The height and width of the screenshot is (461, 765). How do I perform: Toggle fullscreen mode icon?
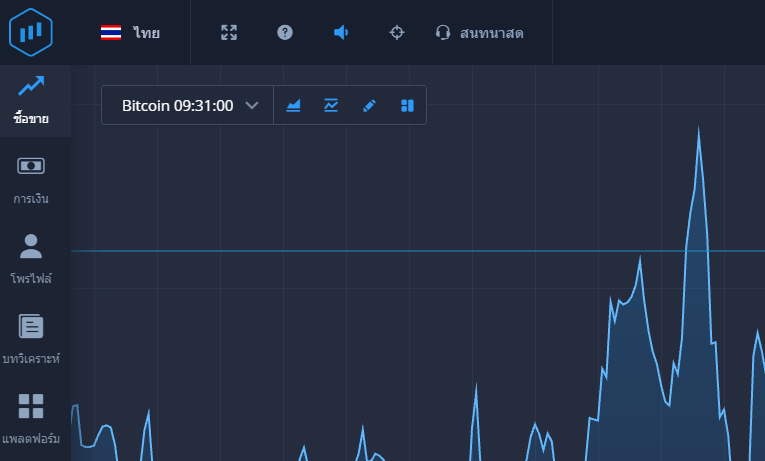click(x=229, y=33)
